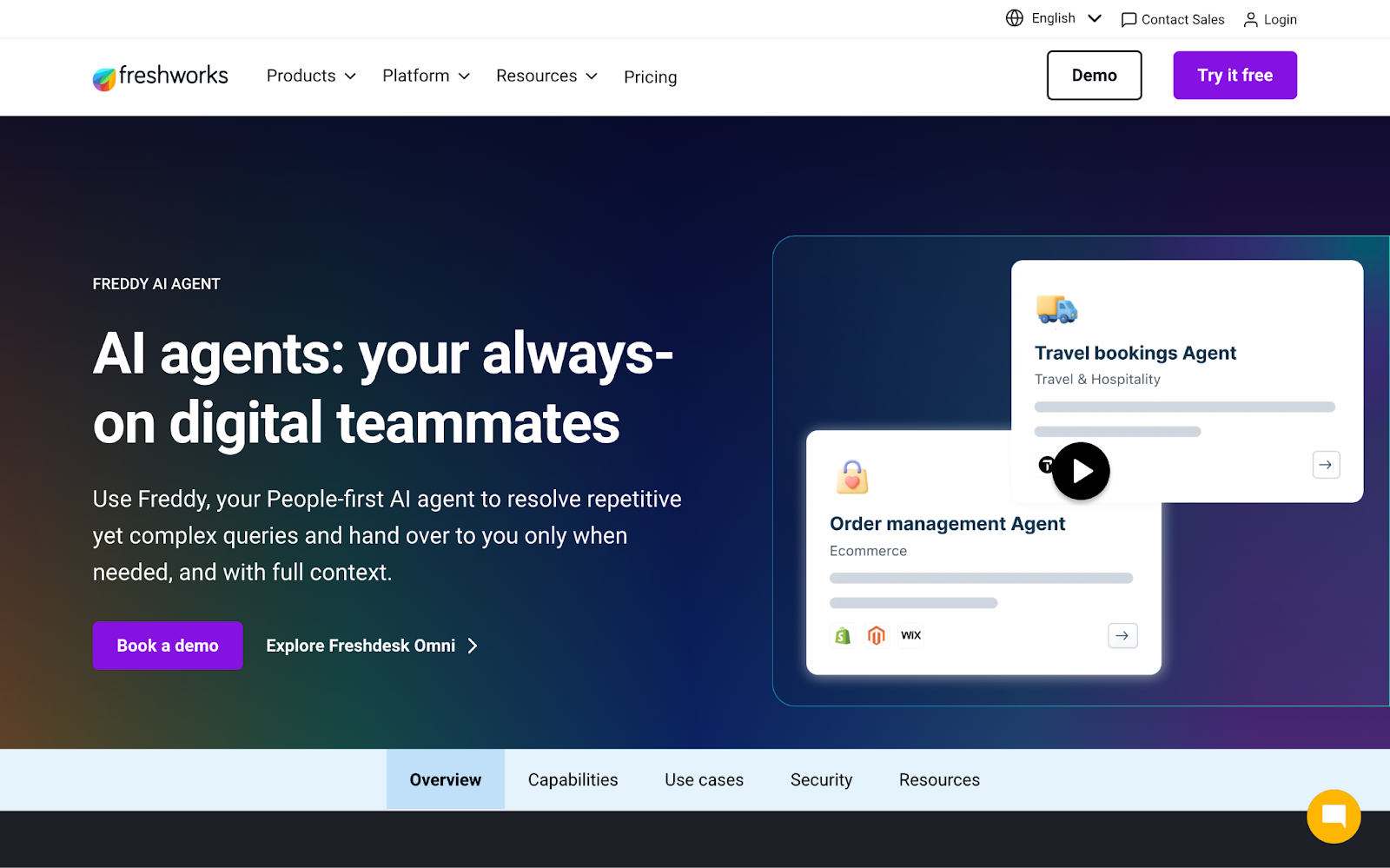This screenshot has width=1390, height=868.
Task: Click the Freshworks logo
Action: (x=161, y=77)
